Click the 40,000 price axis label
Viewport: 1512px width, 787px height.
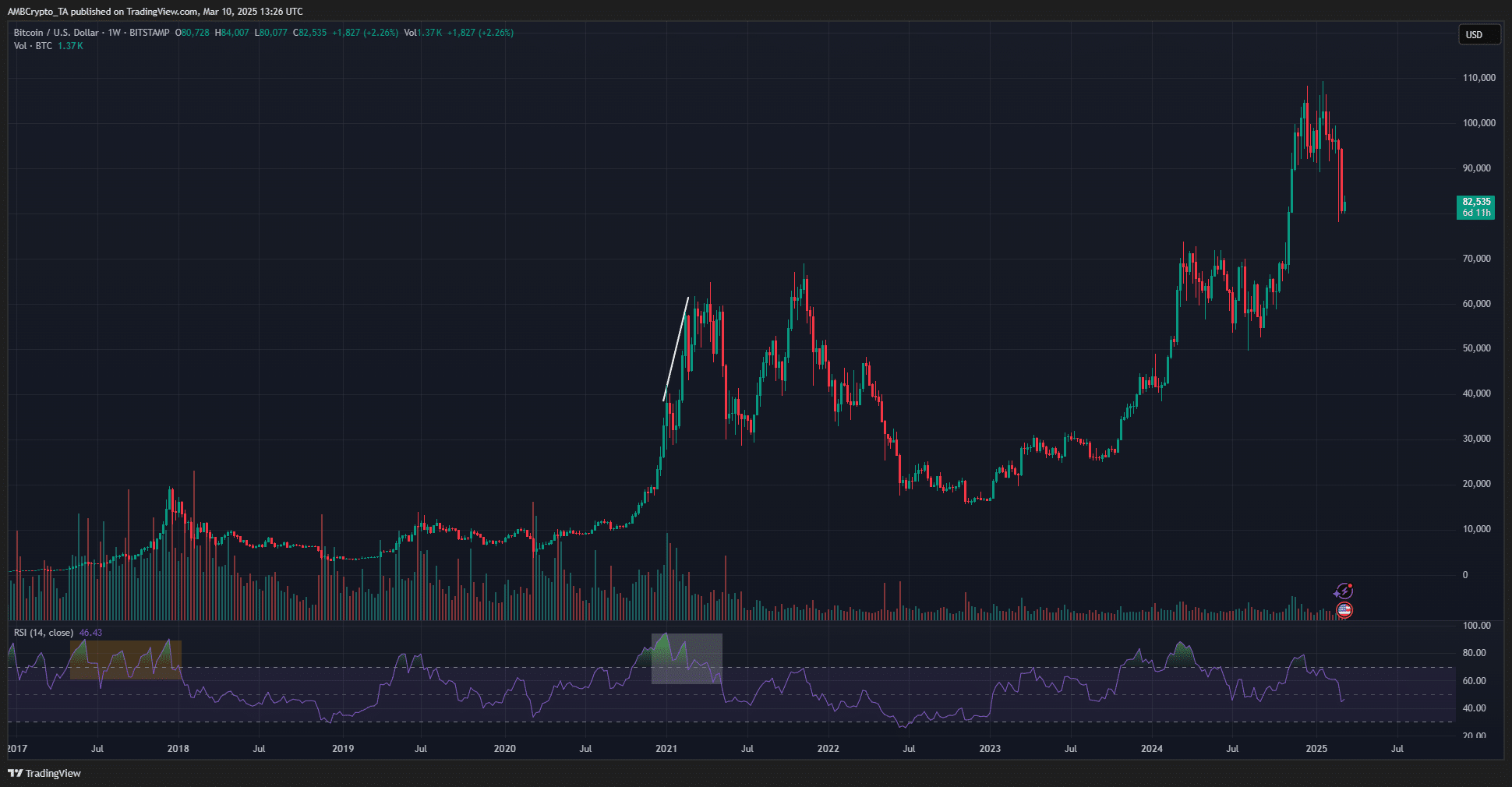tap(1476, 393)
